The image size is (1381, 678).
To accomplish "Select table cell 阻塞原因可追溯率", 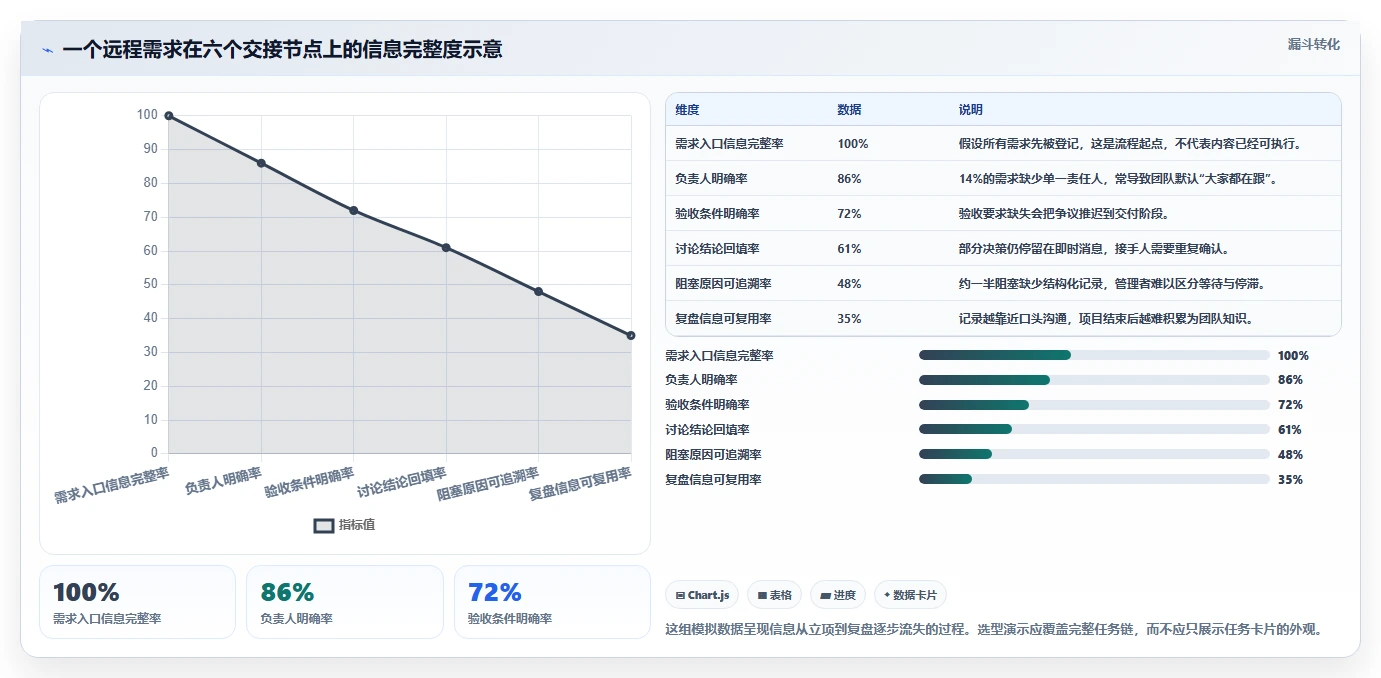I will (x=723, y=284).
